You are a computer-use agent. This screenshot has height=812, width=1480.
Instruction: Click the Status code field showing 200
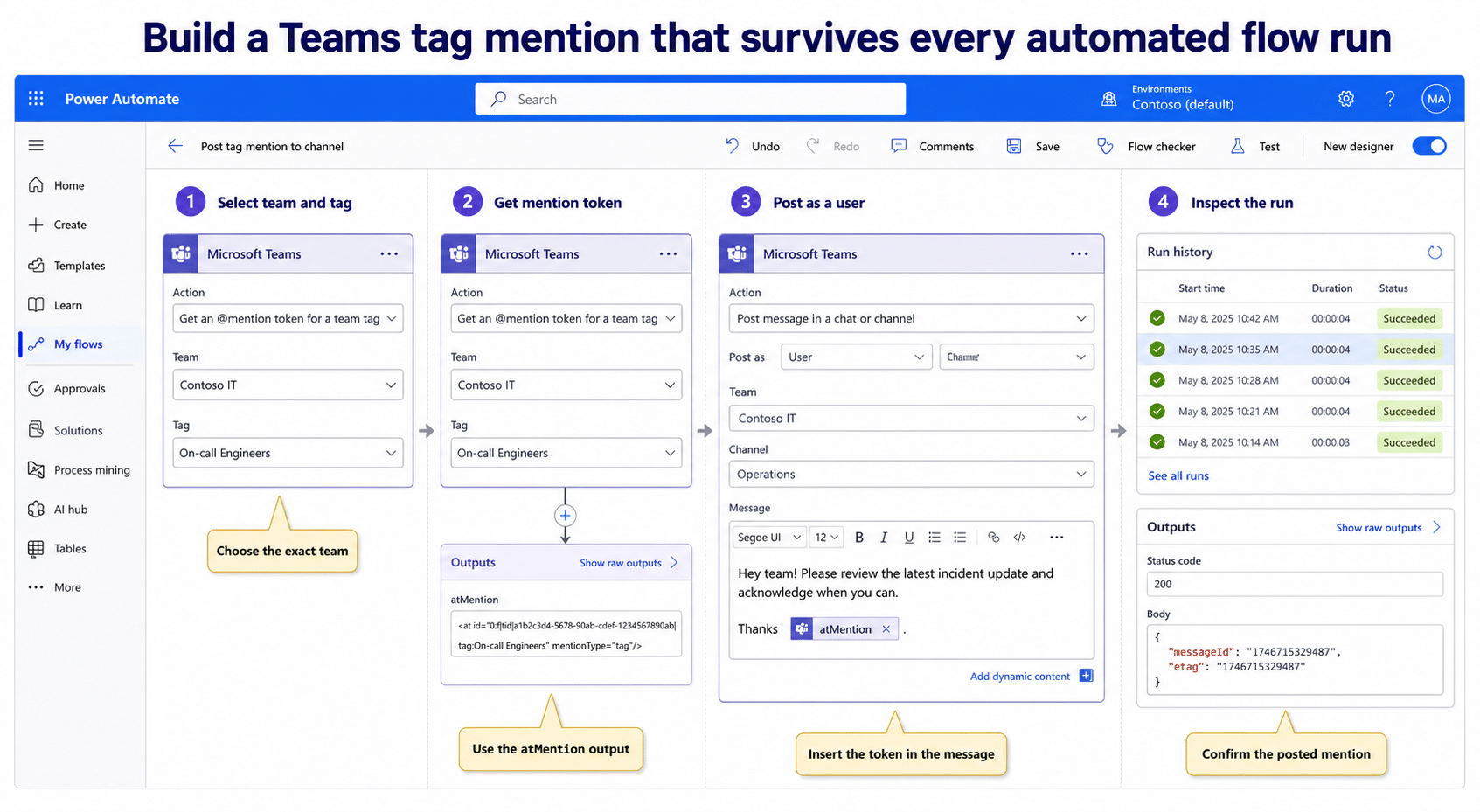1295,584
